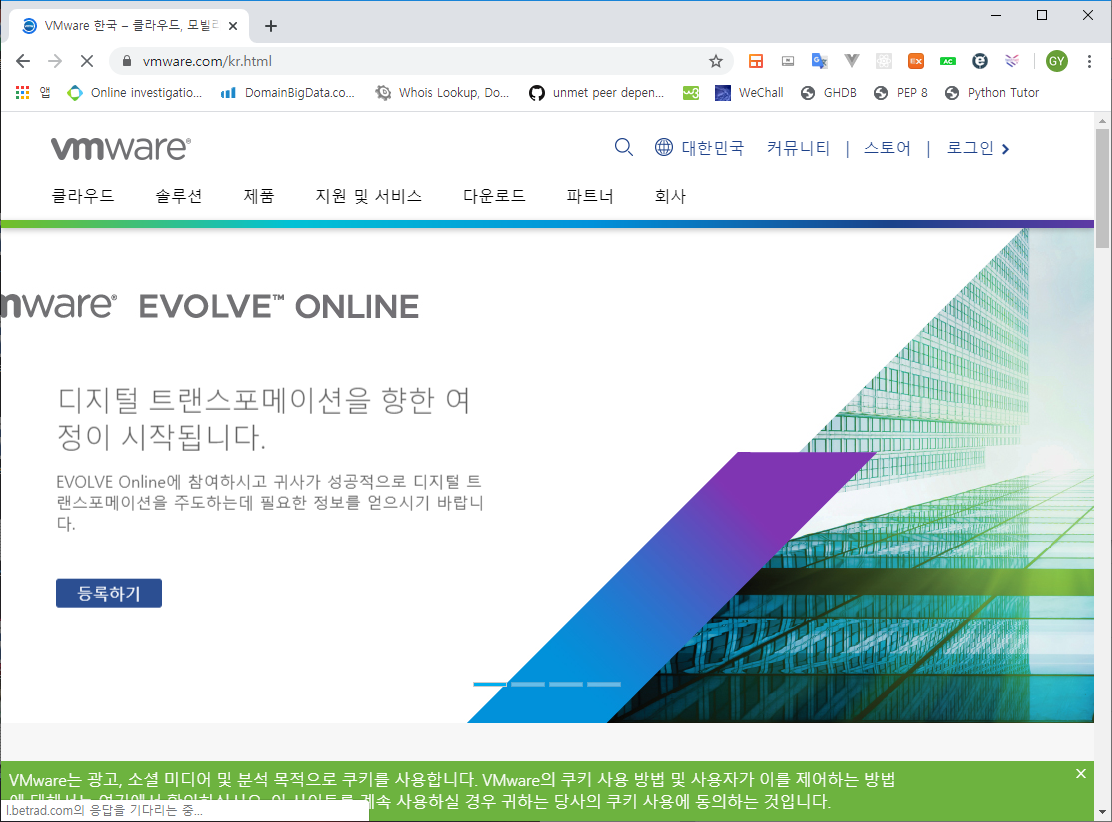Image resolution: width=1112 pixels, height=822 pixels.
Task: Close the VMware 한국 tab
Action: 233,26
